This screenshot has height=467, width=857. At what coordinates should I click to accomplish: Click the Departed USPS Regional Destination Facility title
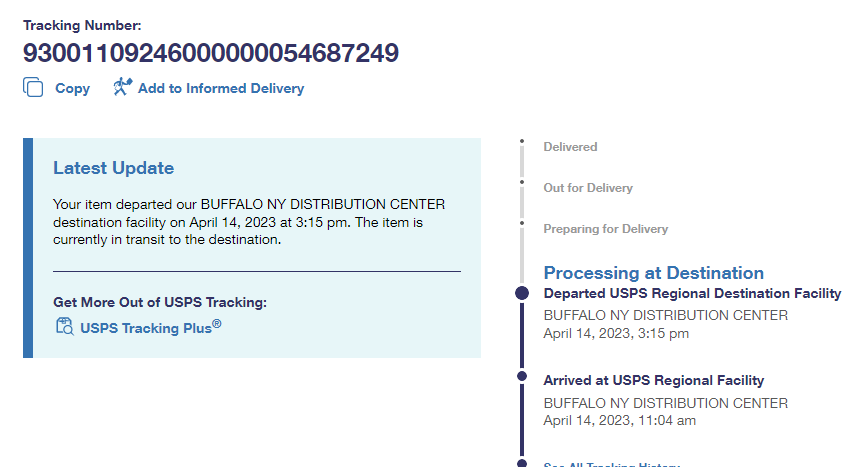[692, 294]
